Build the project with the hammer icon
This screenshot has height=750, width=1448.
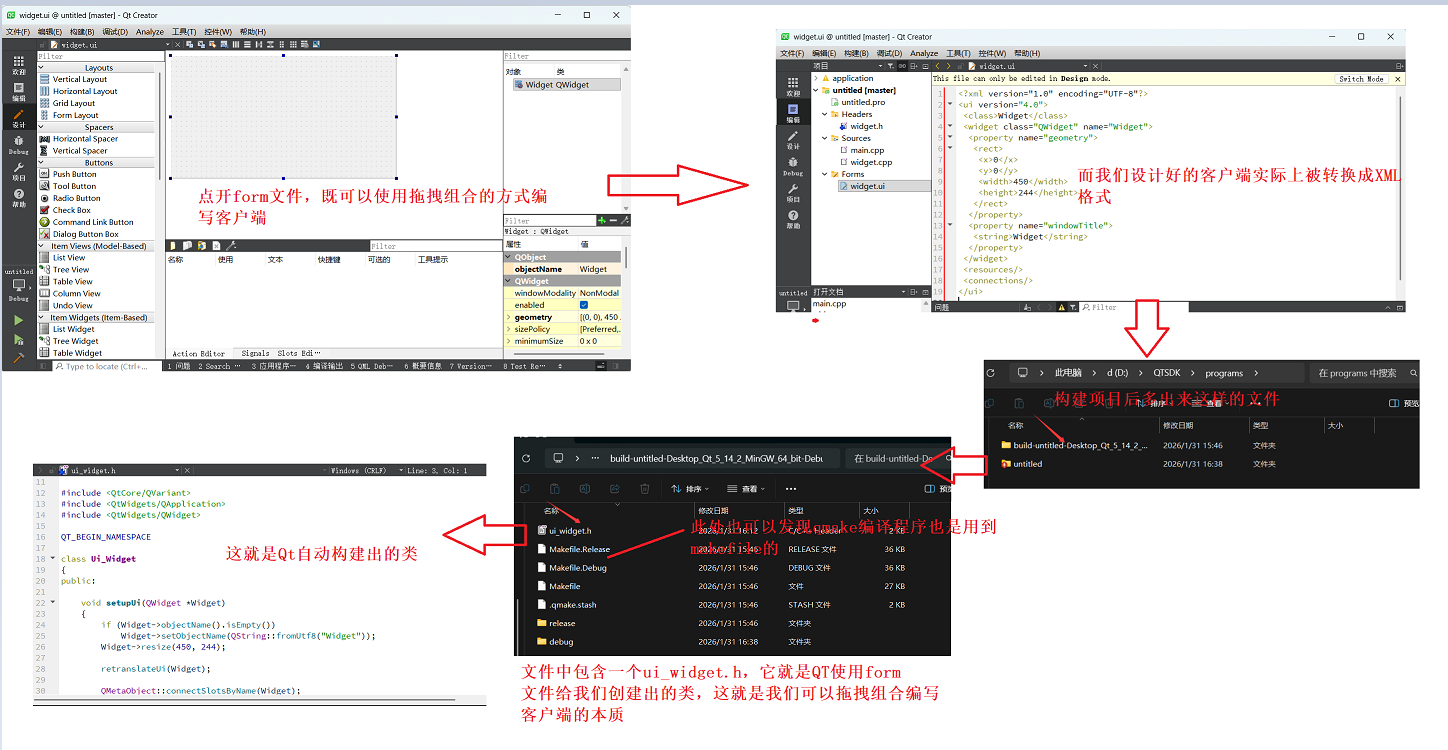pyautogui.click(x=18, y=358)
